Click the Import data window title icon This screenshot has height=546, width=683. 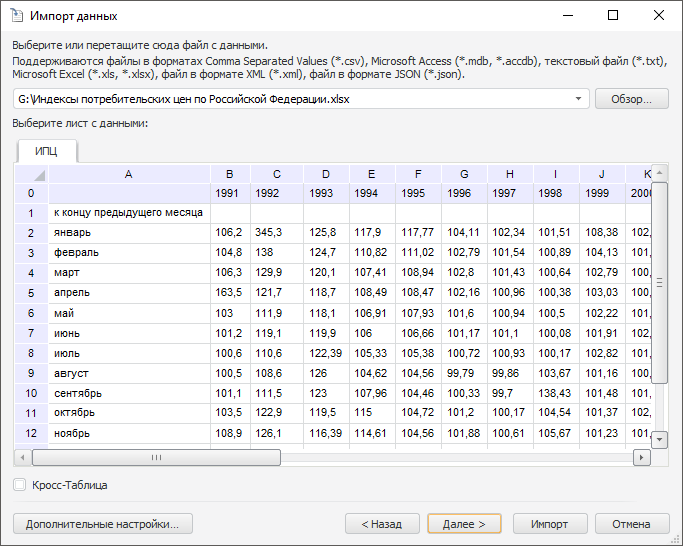click(16, 16)
